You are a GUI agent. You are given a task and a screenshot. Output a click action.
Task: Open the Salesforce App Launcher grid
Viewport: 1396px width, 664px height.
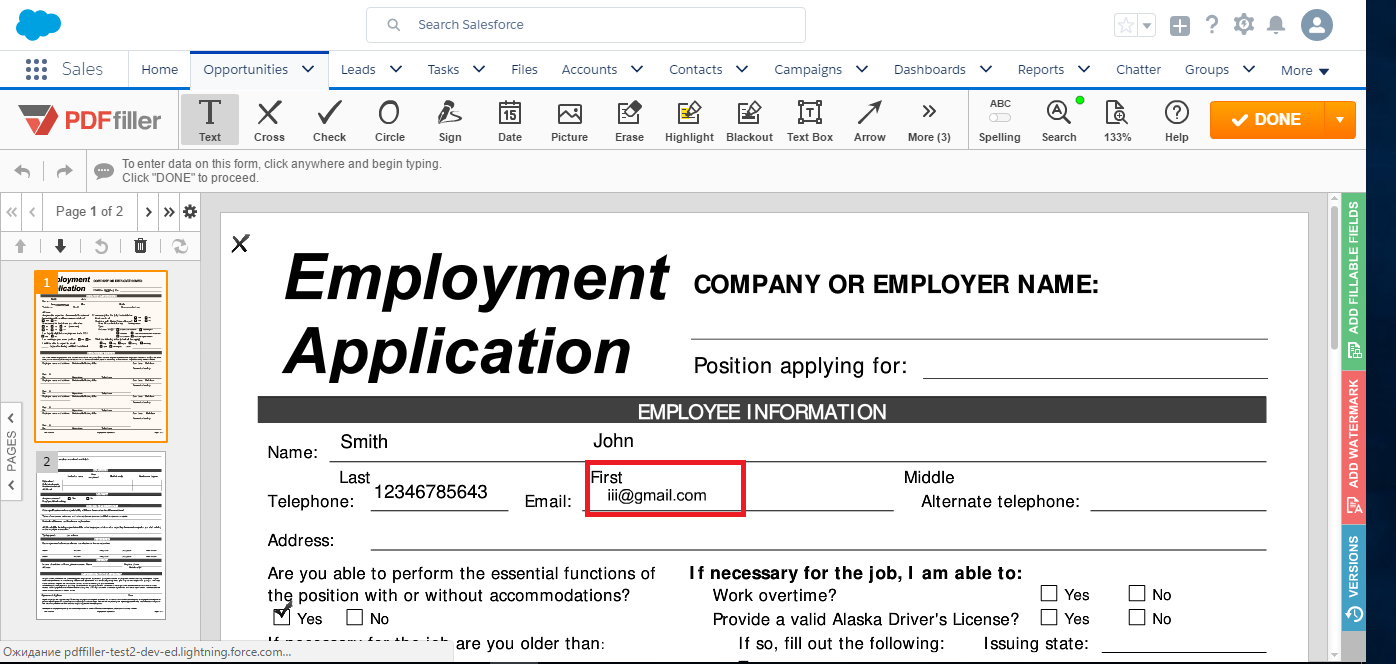tap(37, 69)
